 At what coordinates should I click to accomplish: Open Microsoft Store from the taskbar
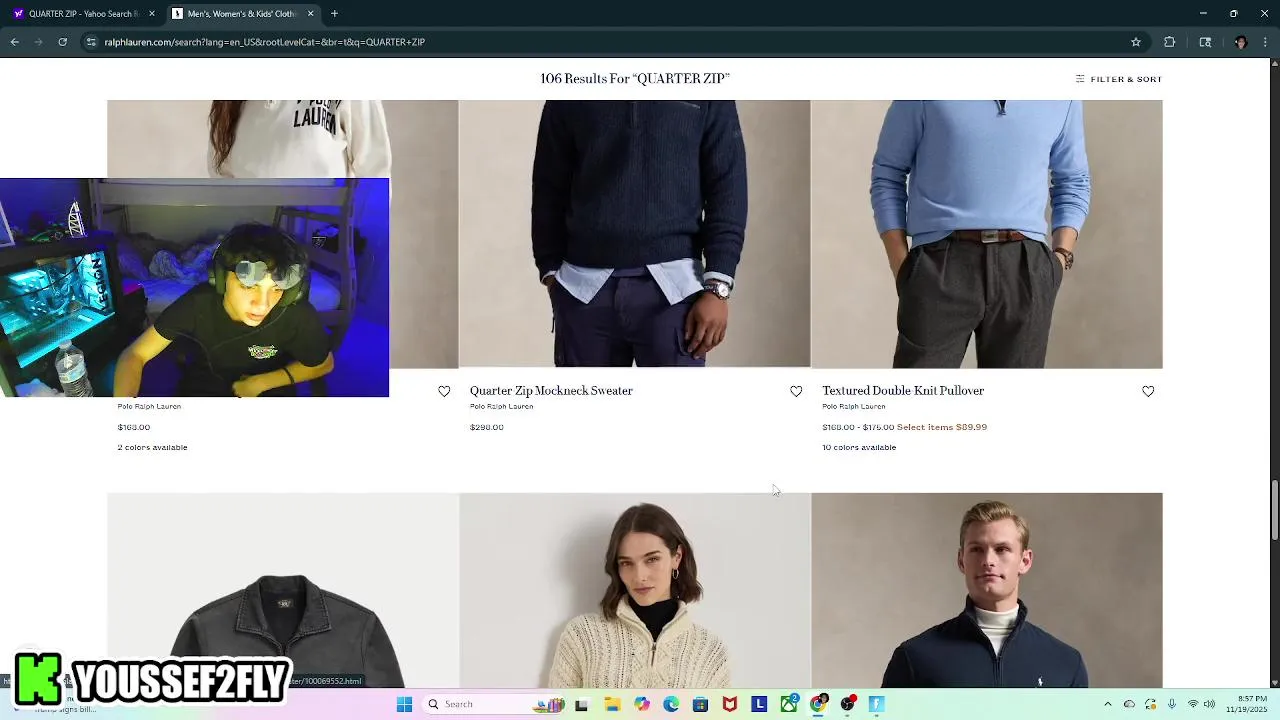click(x=700, y=704)
